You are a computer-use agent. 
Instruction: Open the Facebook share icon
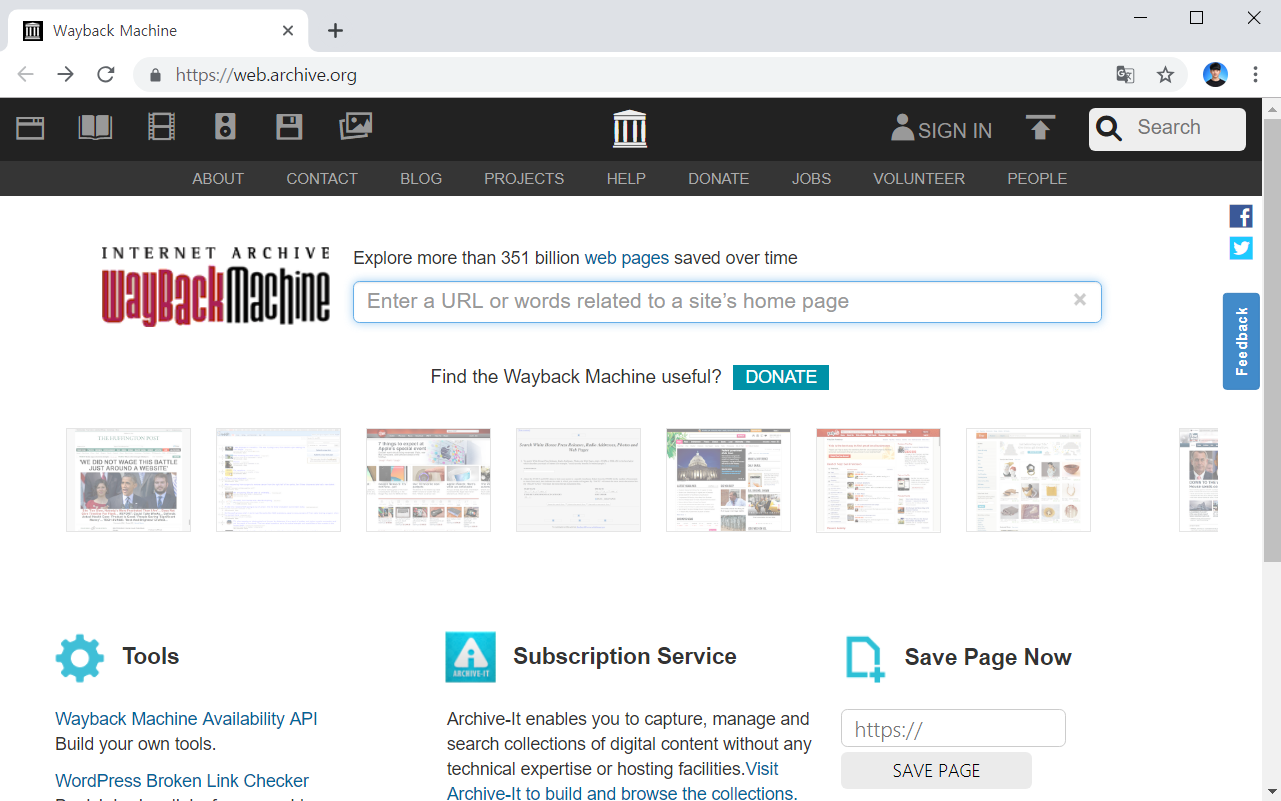click(1241, 216)
